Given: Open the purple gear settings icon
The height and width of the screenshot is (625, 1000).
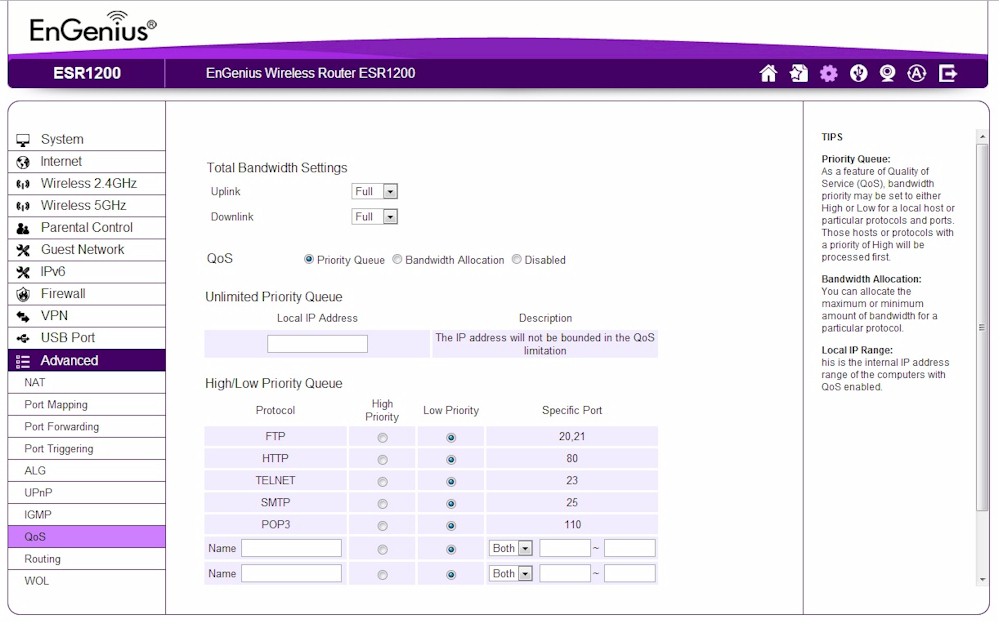Looking at the screenshot, I should click(x=828, y=74).
